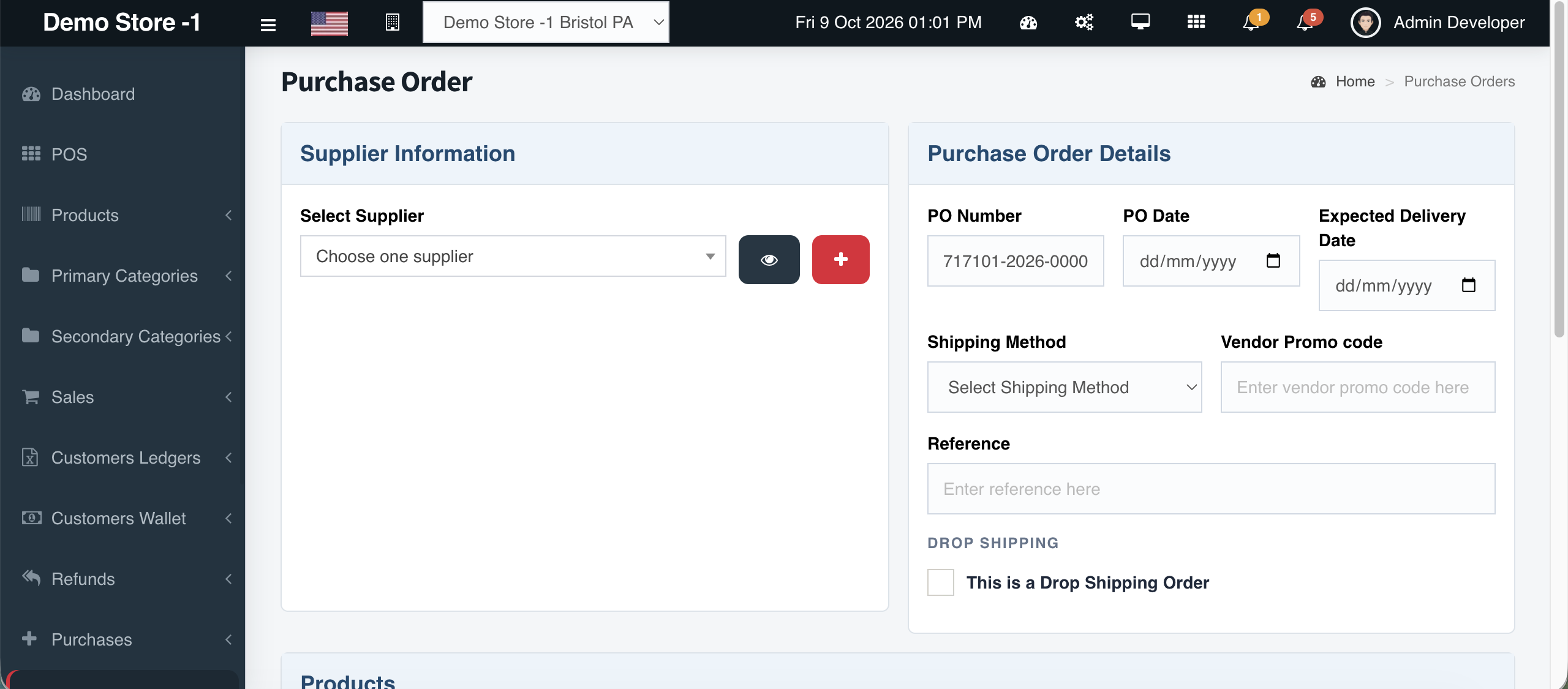
Task: Check This is a Drop Shipping Order
Action: click(941, 582)
